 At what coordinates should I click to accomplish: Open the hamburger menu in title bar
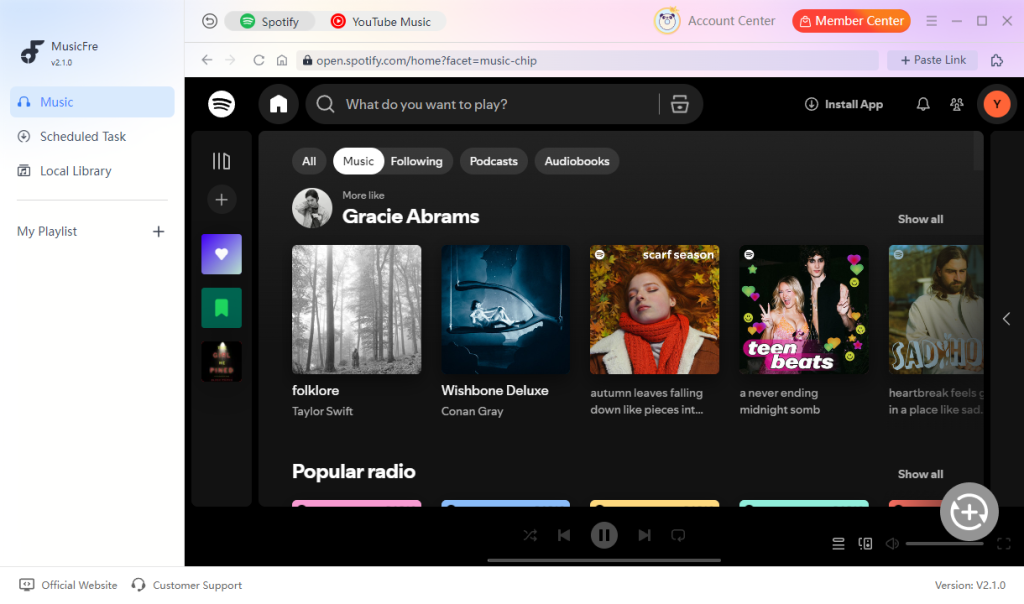(x=931, y=21)
